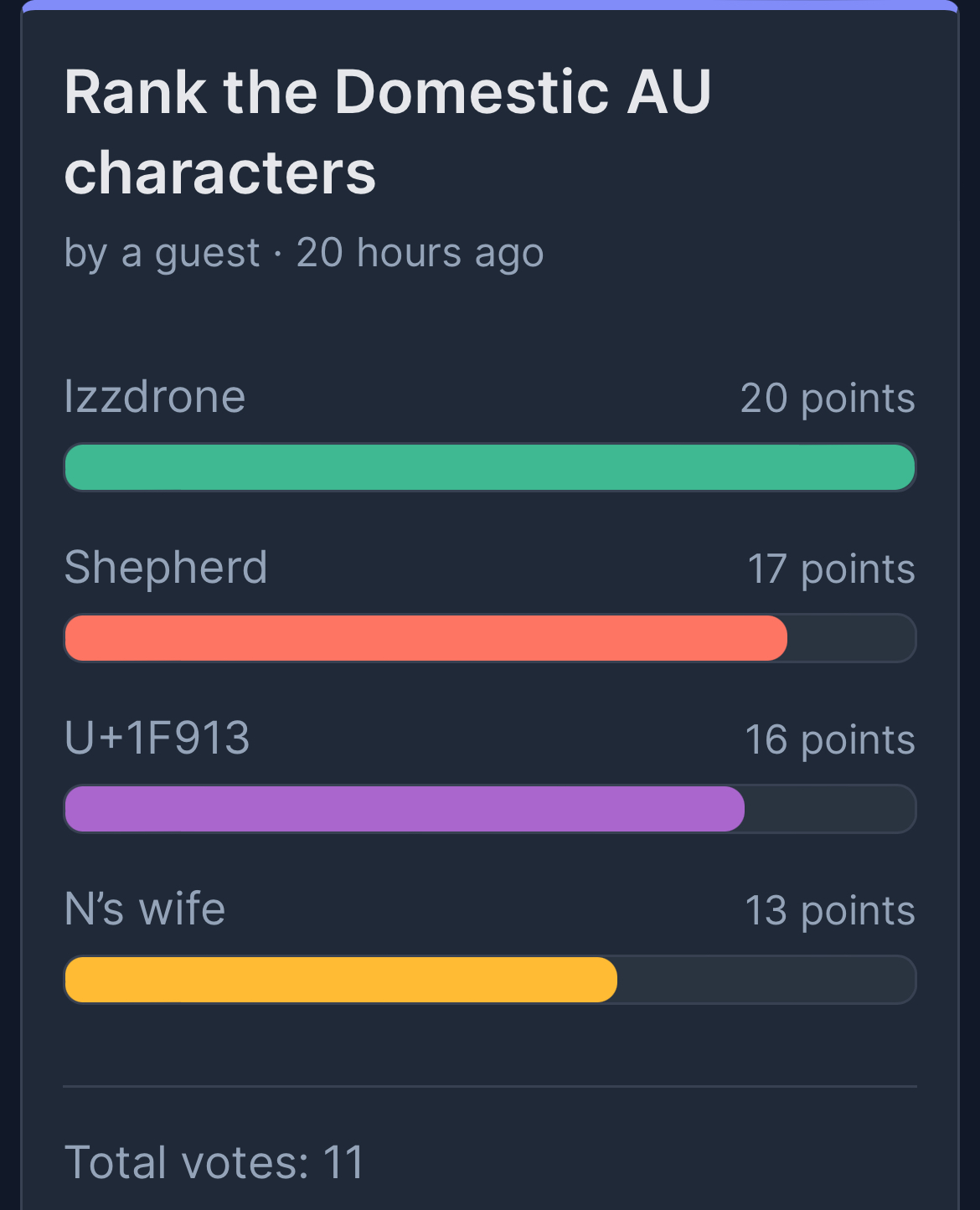Click the "by a guest" author text
980x1210 pixels.
pos(162,253)
